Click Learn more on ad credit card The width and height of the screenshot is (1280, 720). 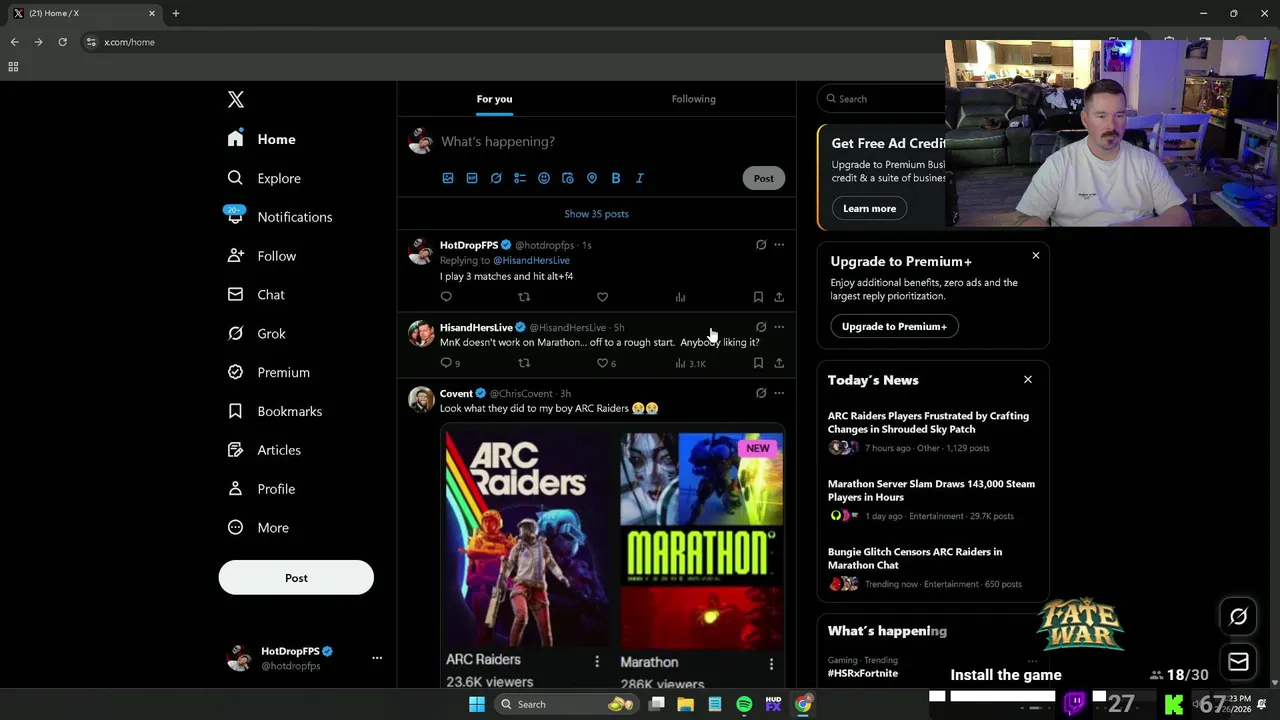click(869, 208)
